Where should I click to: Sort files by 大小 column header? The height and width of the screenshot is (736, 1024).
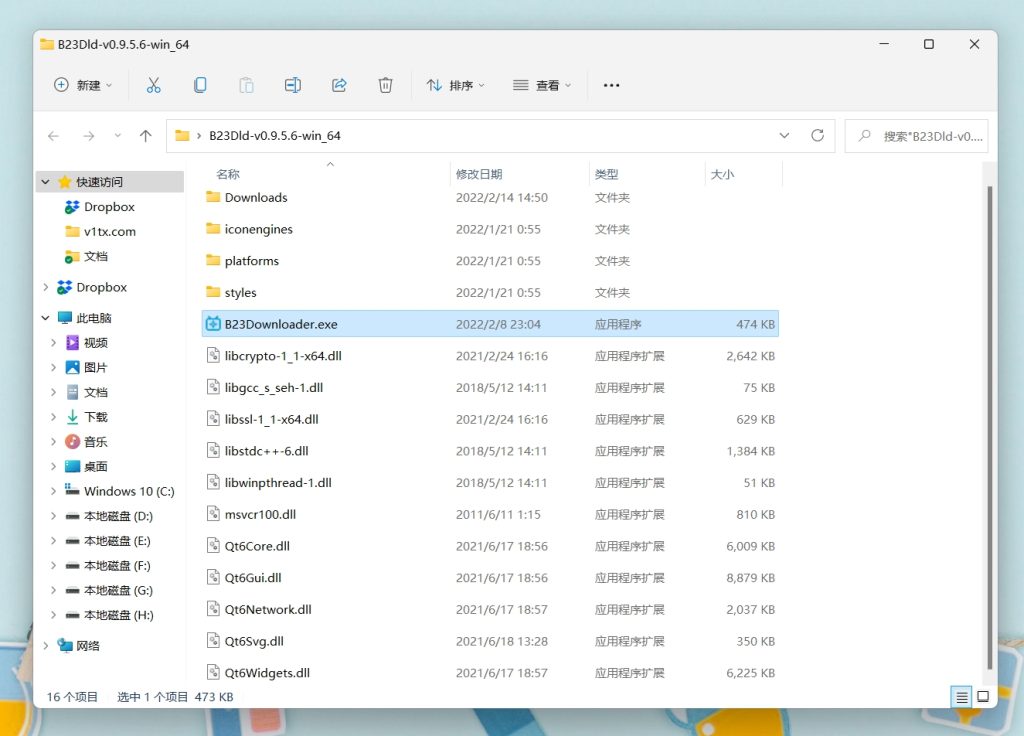click(722, 174)
